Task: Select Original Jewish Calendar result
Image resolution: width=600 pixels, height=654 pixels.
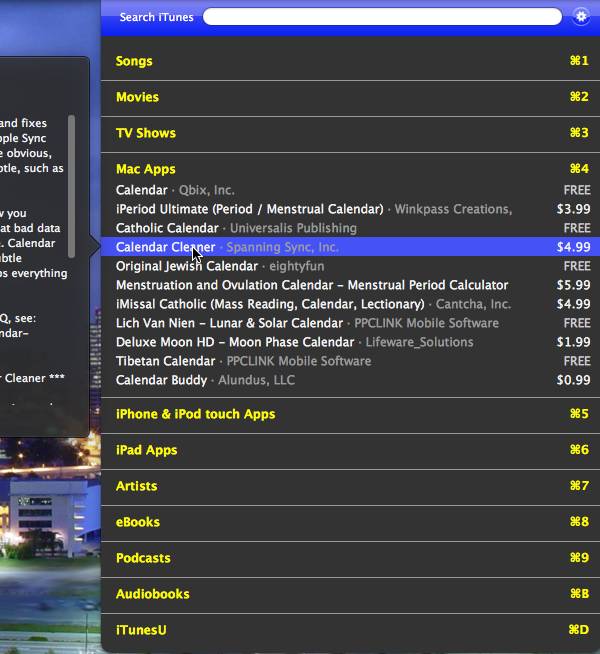Action: 350,266
